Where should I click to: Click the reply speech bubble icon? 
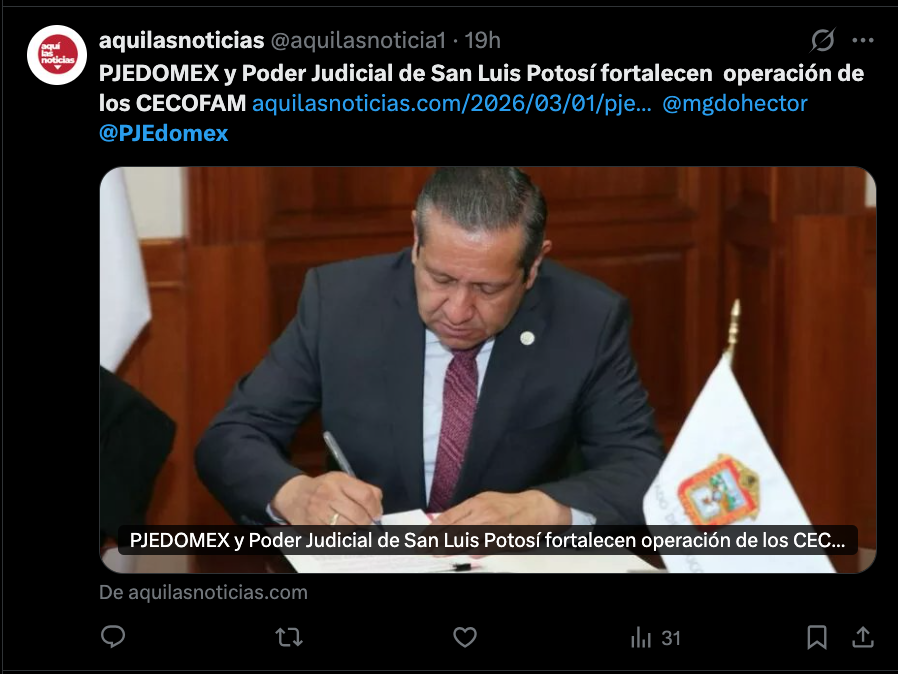pyautogui.click(x=113, y=637)
